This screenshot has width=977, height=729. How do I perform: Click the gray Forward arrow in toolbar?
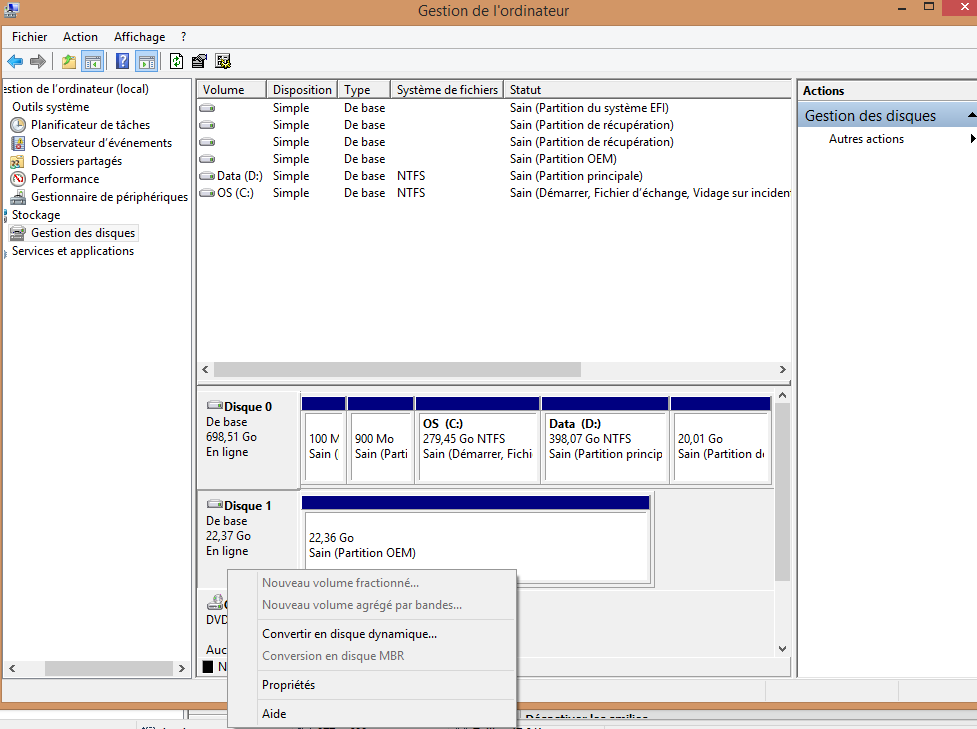[x=38, y=61]
